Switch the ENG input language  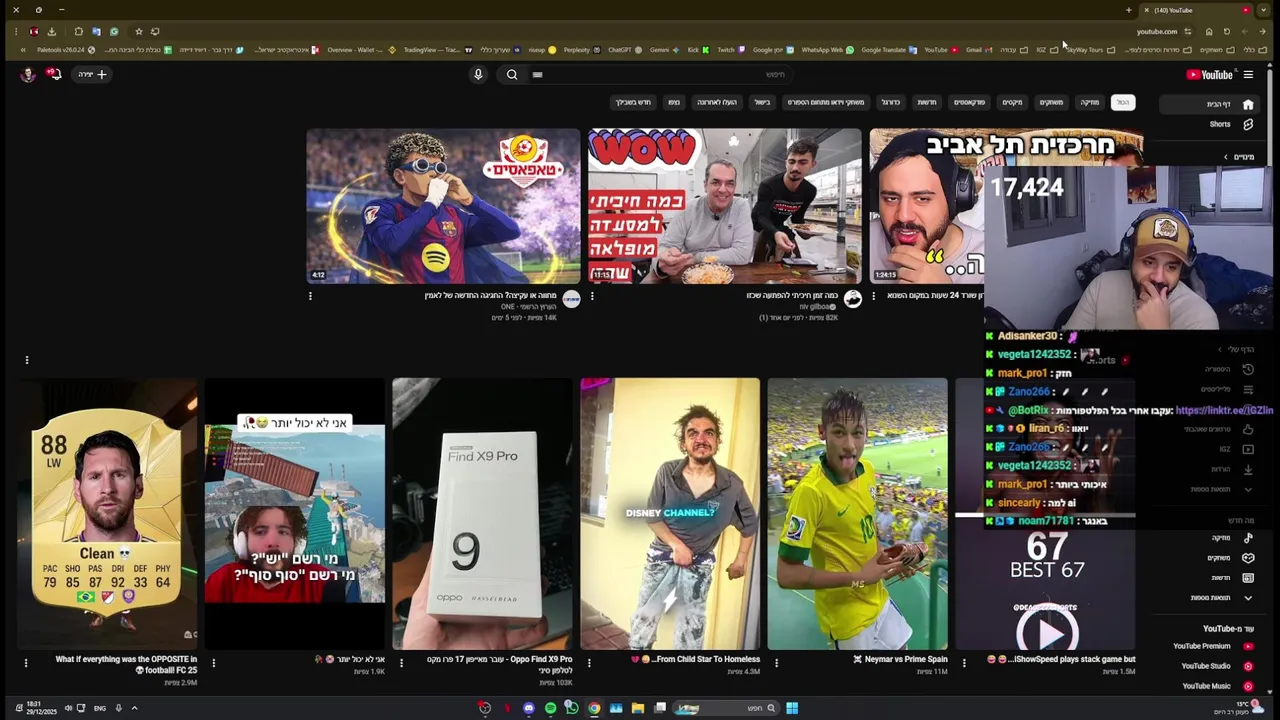pyautogui.click(x=100, y=708)
